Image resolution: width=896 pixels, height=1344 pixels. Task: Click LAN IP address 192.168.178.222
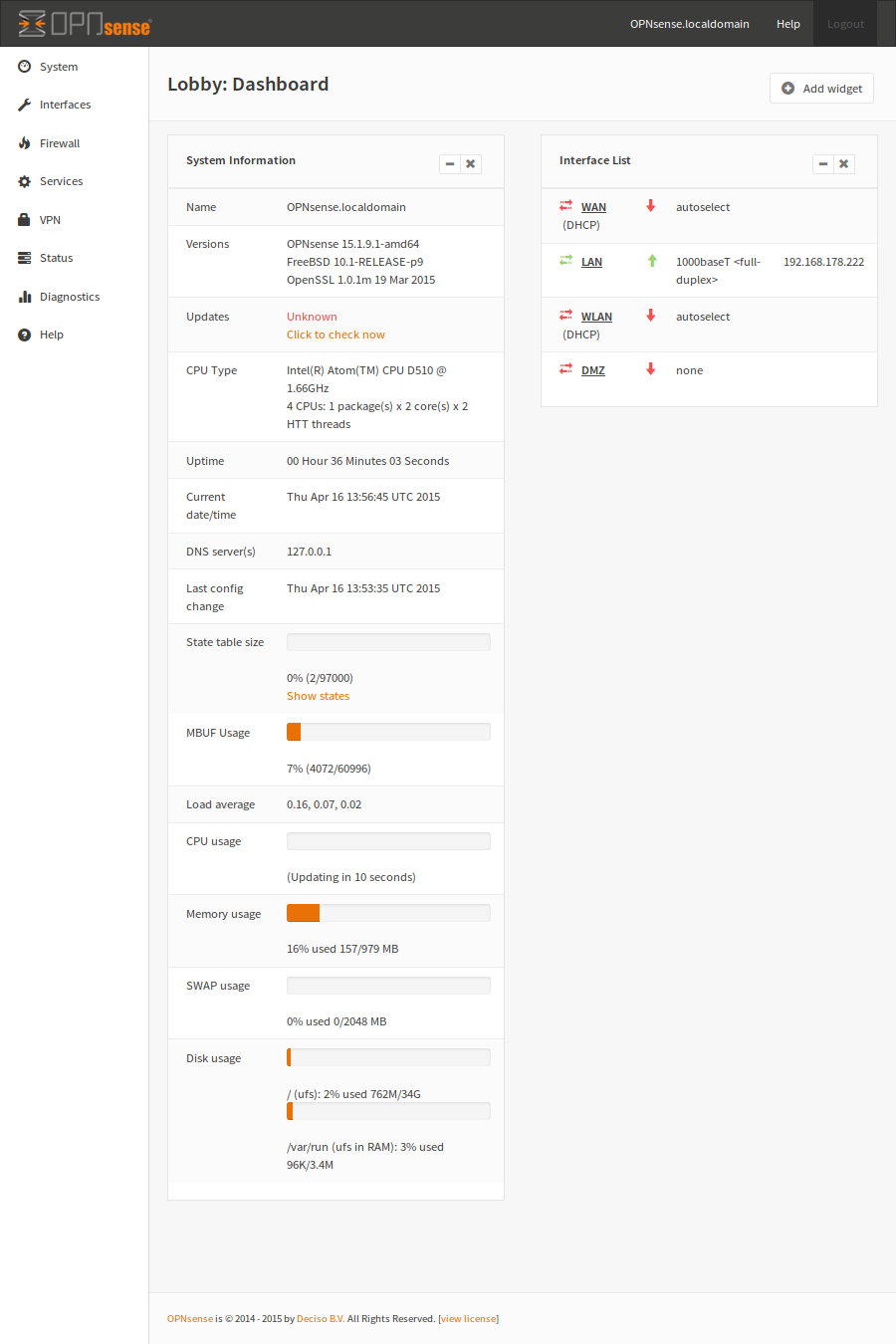point(823,262)
